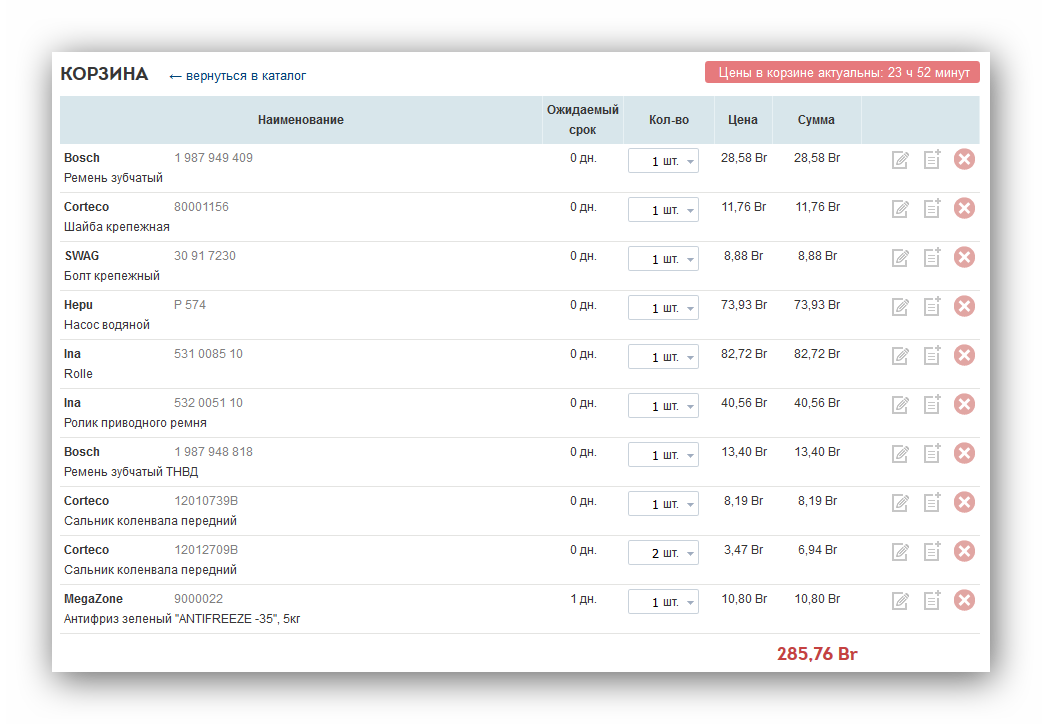Click the 'Насос водяной' item name
The image size is (1042, 724).
click(x=107, y=325)
